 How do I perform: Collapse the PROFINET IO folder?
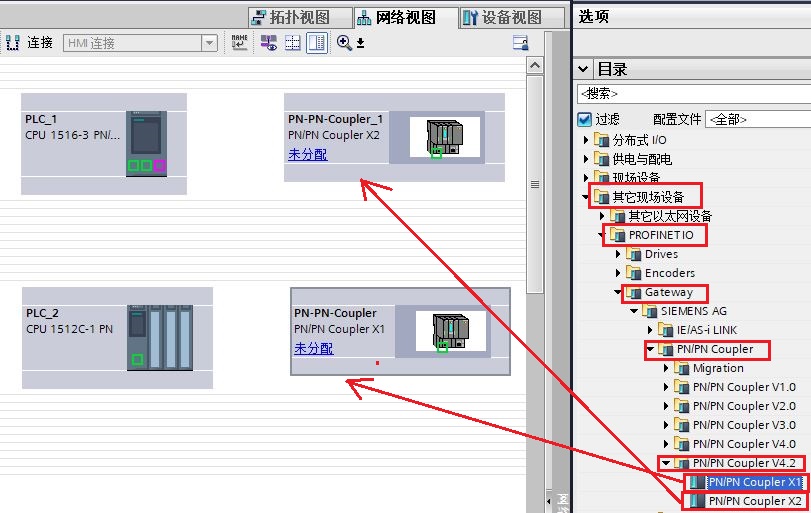click(602, 235)
